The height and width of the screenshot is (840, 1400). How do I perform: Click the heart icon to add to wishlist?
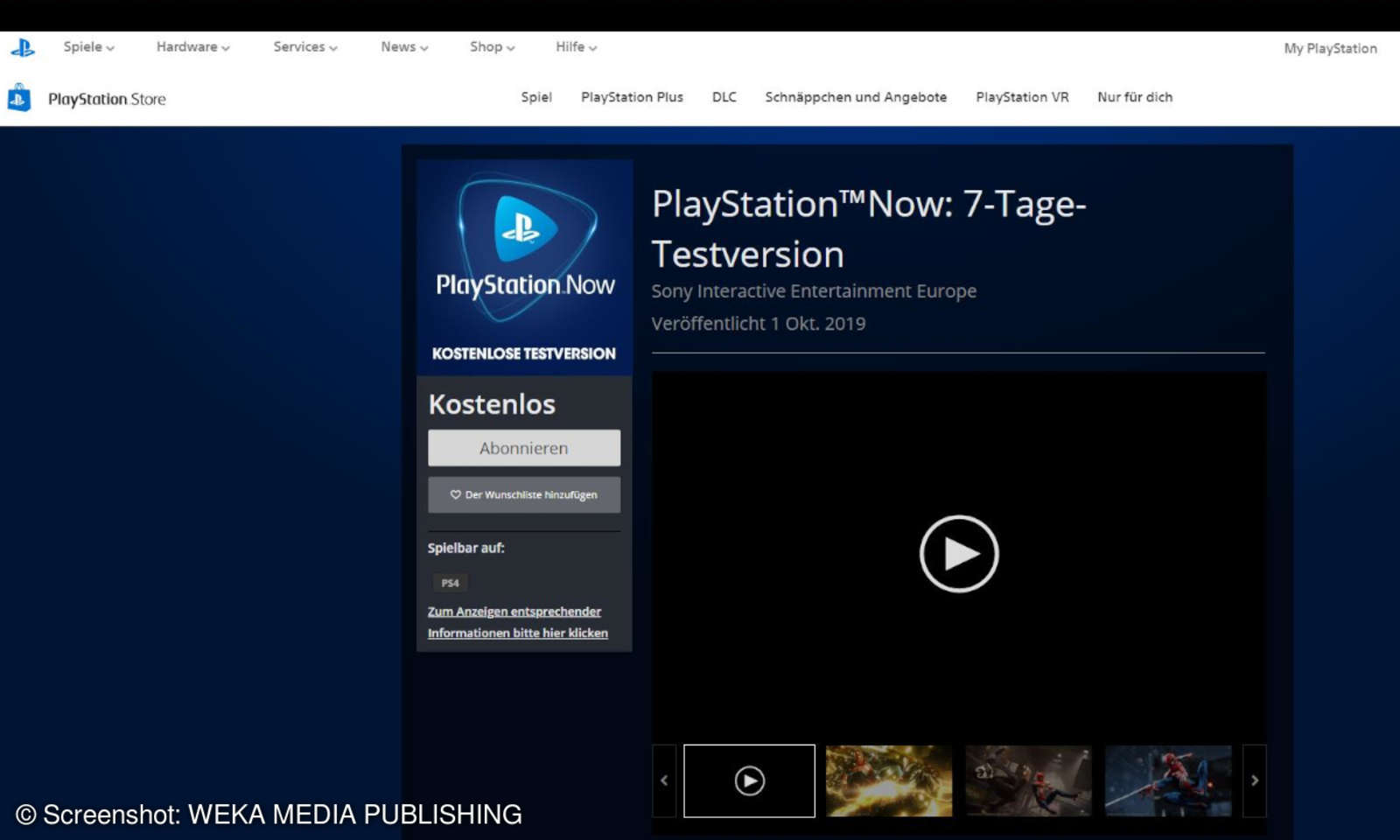455,494
